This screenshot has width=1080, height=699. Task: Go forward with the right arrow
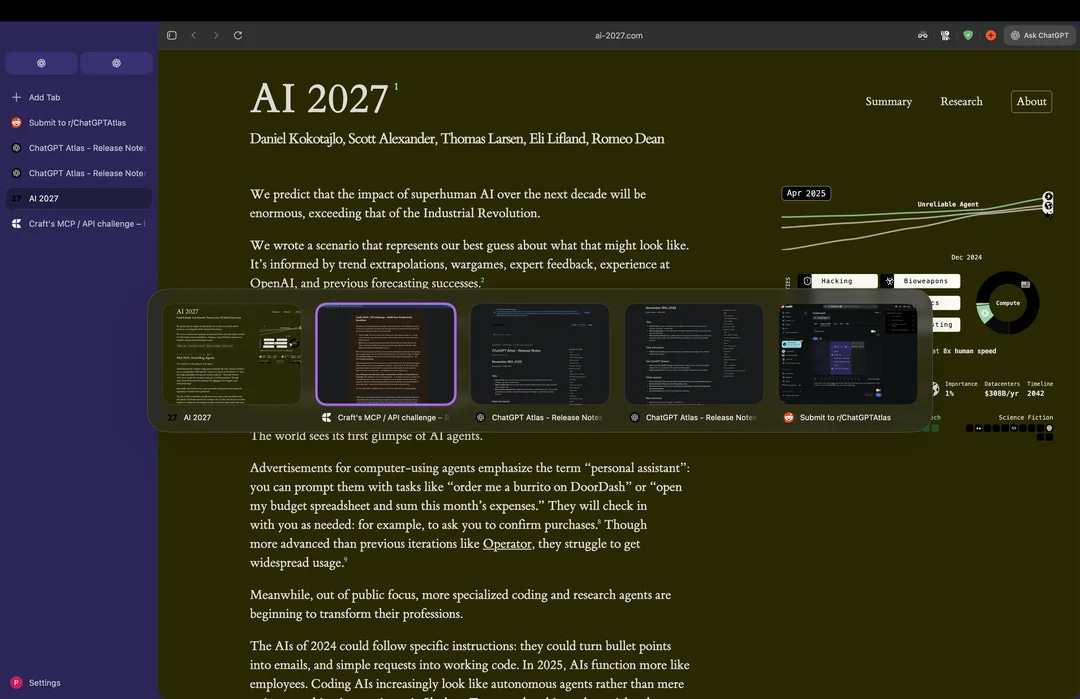point(216,35)
